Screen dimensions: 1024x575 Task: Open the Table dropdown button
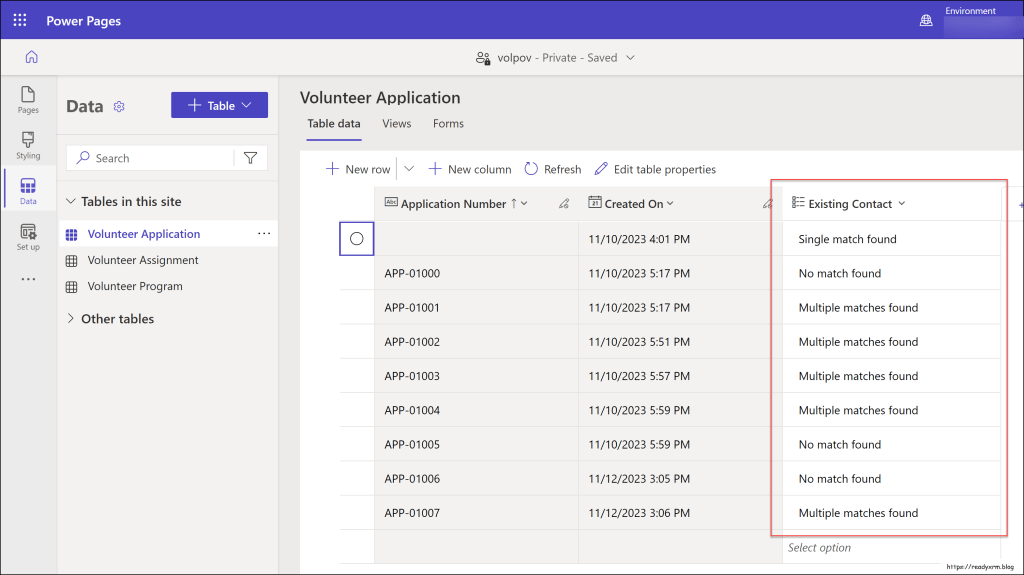[x=219, y=105]
